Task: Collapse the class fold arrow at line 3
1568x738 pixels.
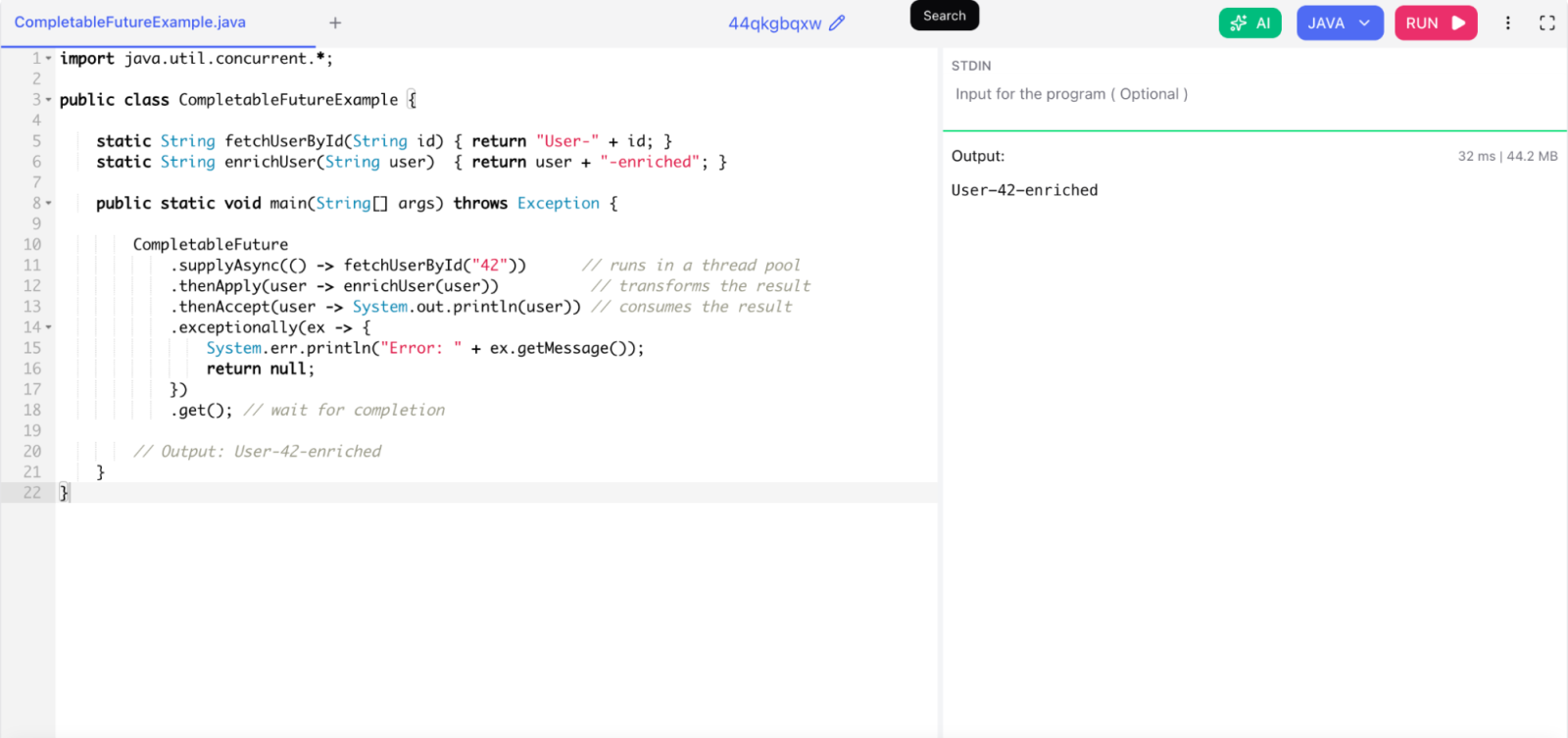Action: click(48, 100)
